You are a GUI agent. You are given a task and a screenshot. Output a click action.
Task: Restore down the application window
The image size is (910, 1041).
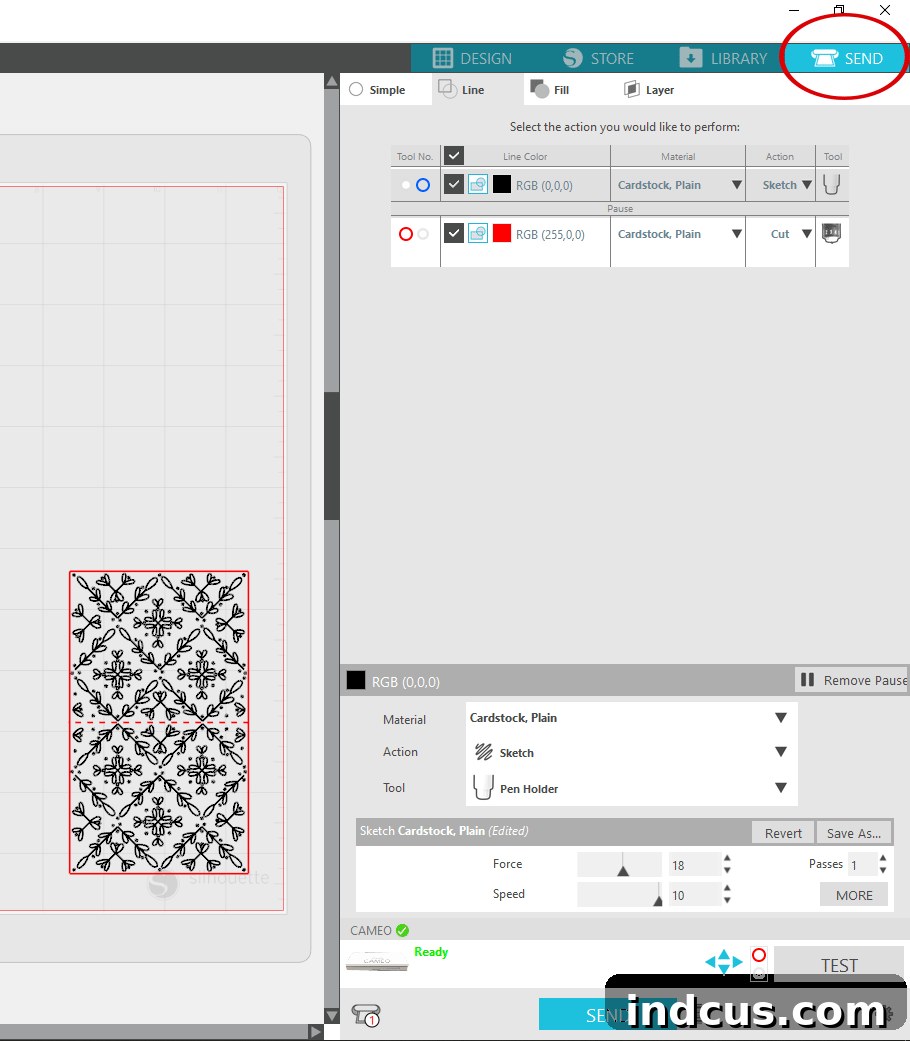pos(839,10)
